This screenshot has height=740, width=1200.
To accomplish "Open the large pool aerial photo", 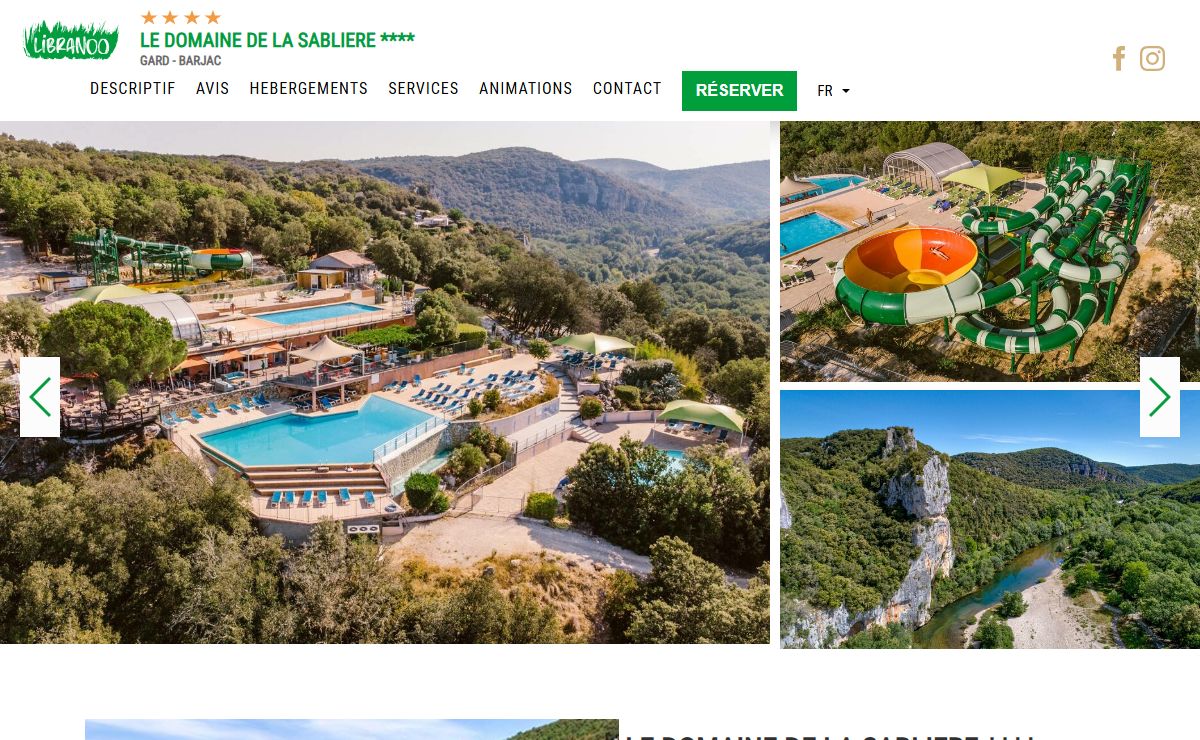I will click(385, 383).
